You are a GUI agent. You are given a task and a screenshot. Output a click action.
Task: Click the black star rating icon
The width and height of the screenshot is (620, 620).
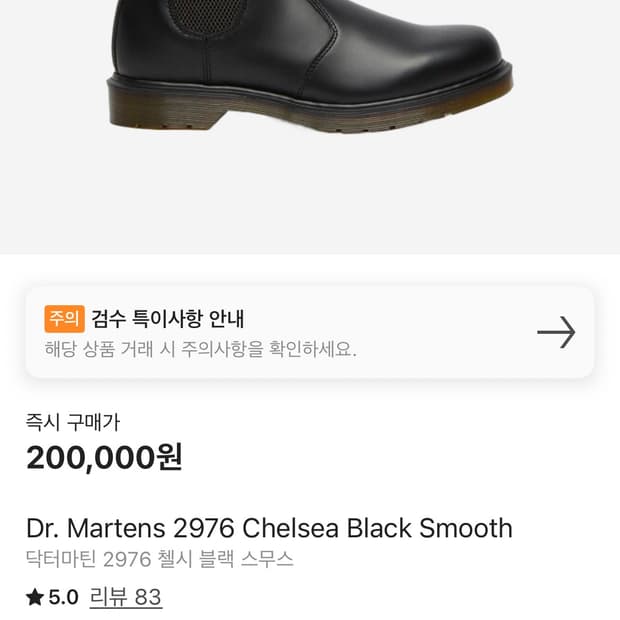35,598
